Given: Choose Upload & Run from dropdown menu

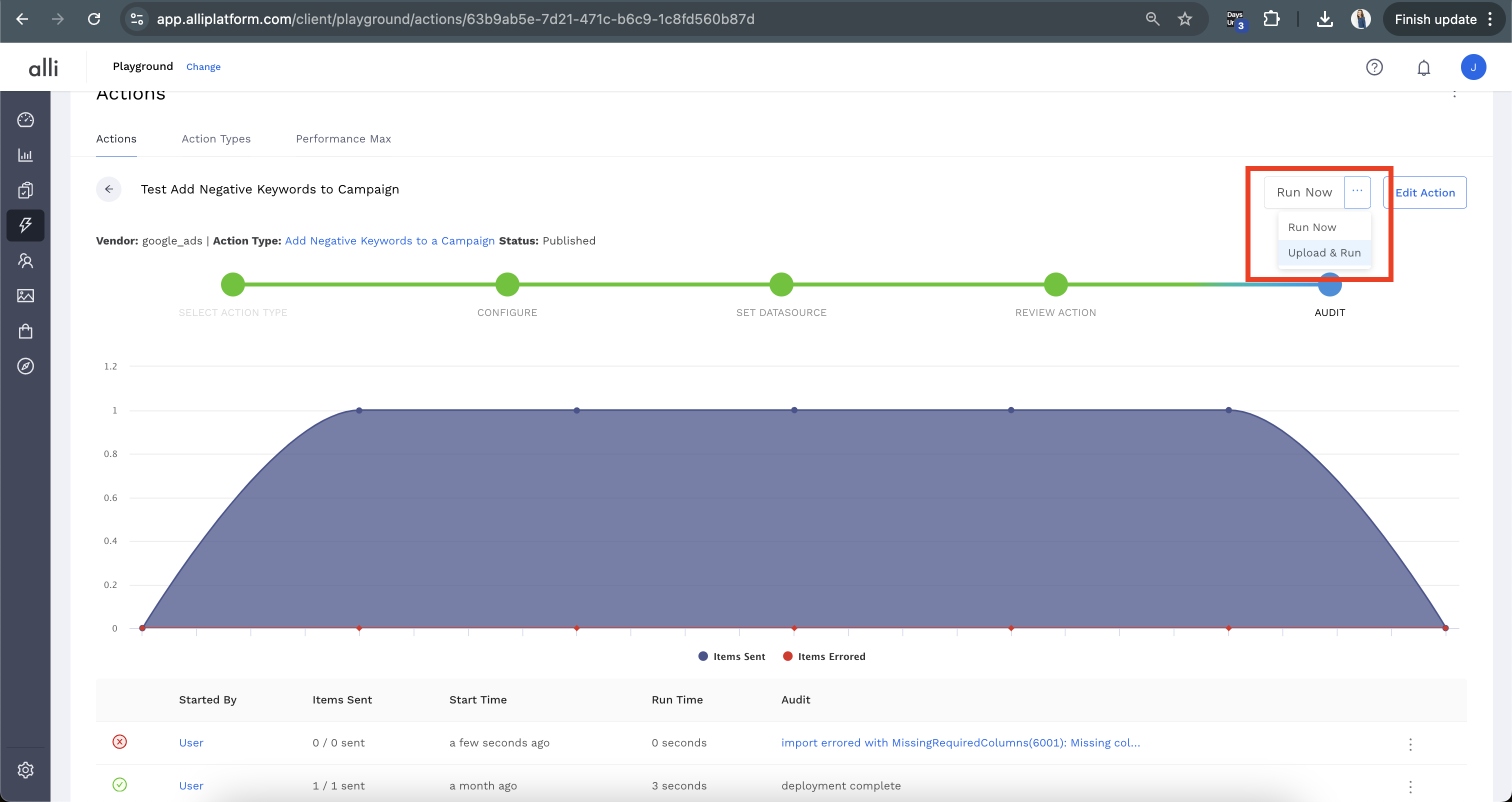Looking at the screenshot, I should 1323,252.
